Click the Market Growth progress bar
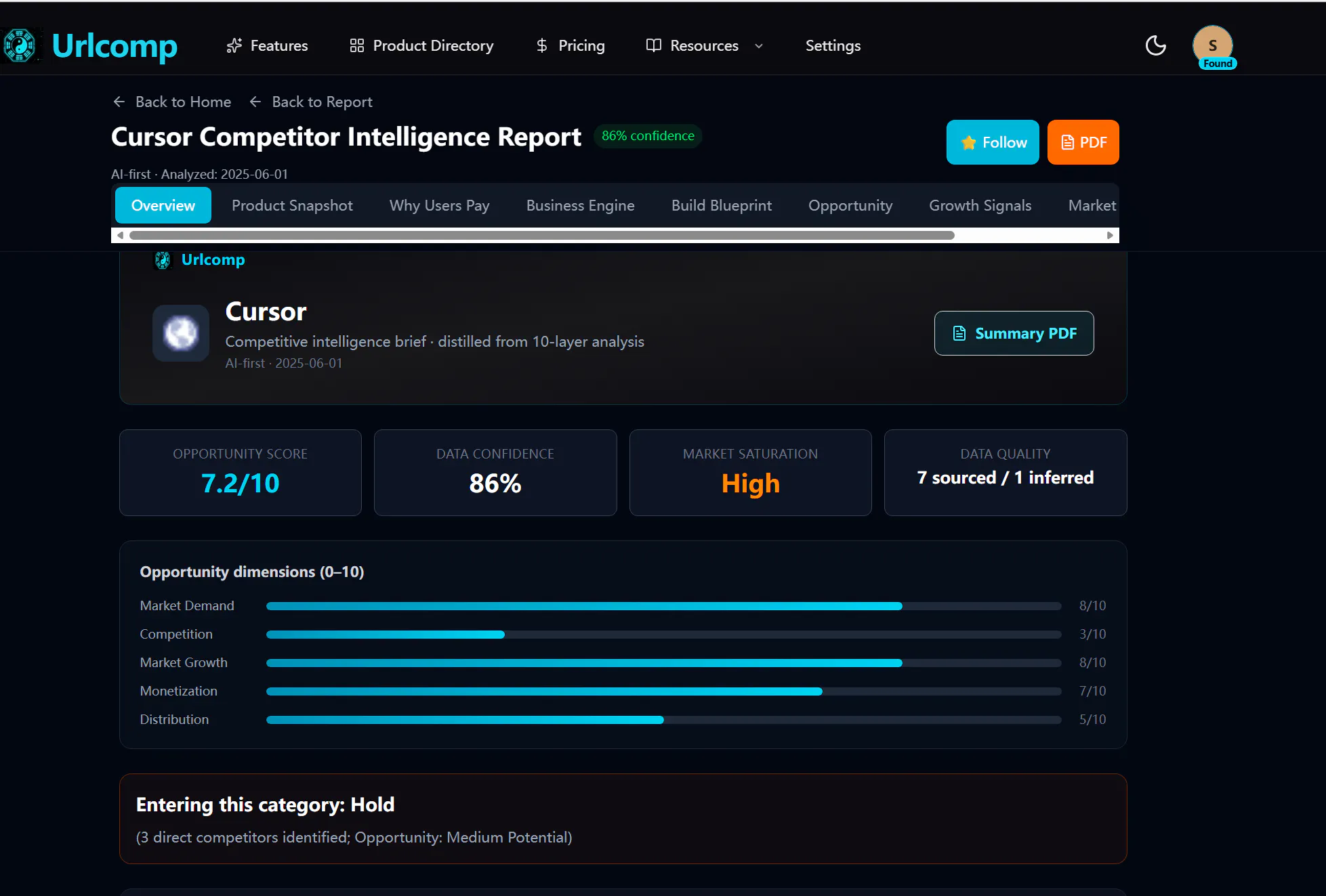This screenshot has height=896, width=1326. point(664,663)
